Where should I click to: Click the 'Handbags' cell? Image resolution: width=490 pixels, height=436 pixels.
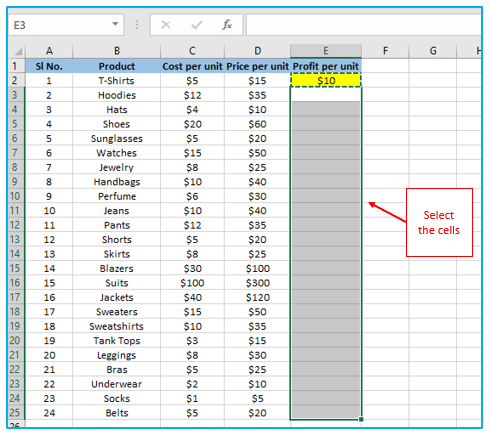pos(117,182)
